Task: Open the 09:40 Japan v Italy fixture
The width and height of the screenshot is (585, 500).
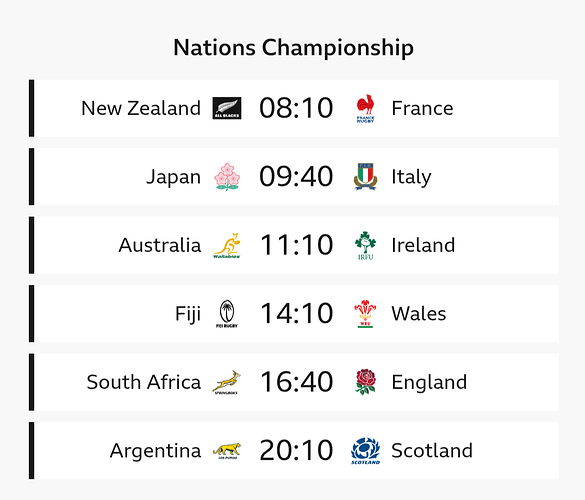Action: click(x=296, y=177)
